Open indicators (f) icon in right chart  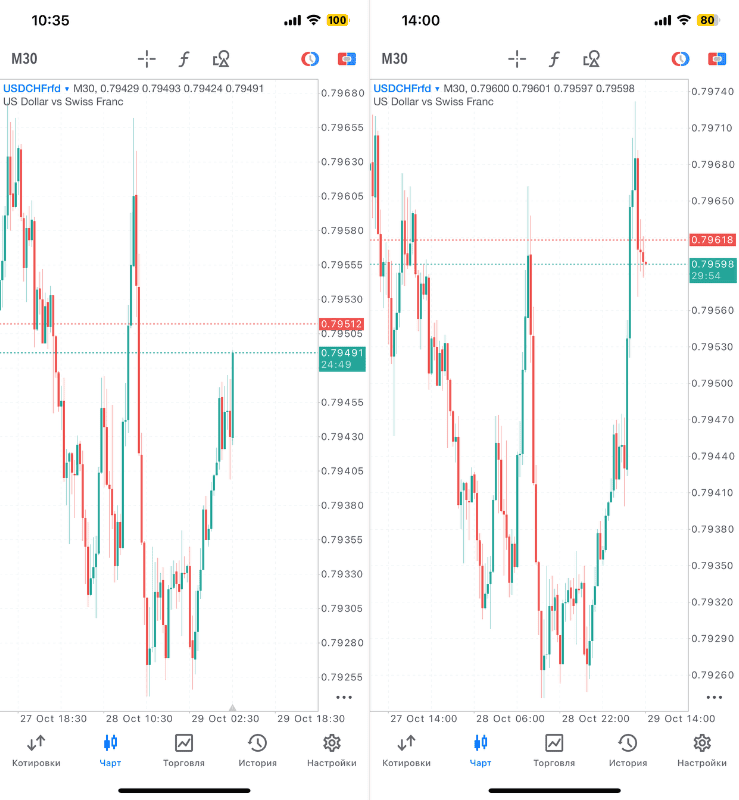click(554, 59)
